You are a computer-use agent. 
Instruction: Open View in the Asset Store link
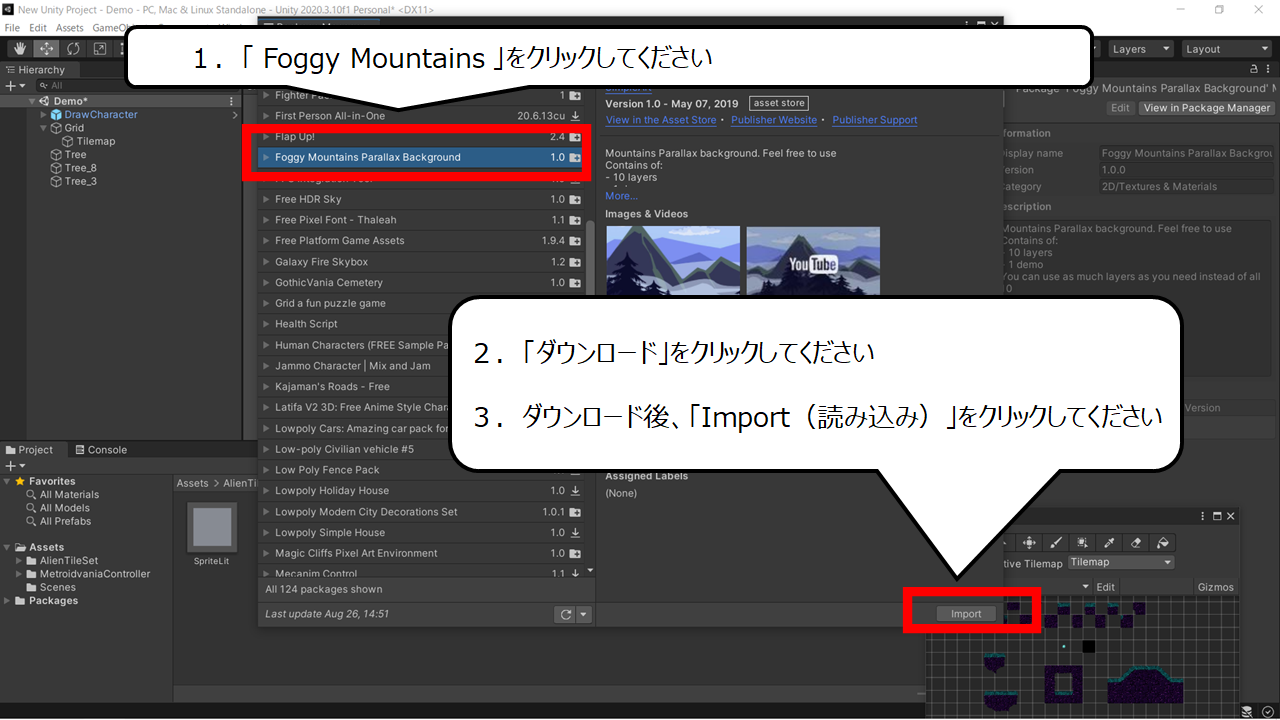point(661,120)
